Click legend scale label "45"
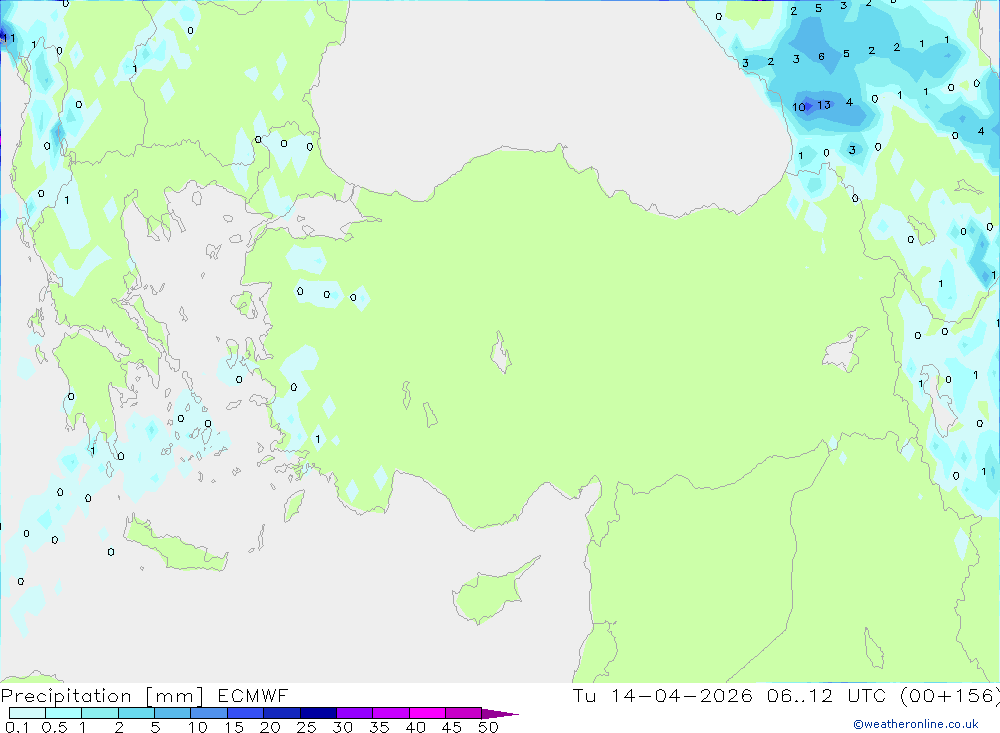This screenshot has height=733, width=1000. [452, 727]
